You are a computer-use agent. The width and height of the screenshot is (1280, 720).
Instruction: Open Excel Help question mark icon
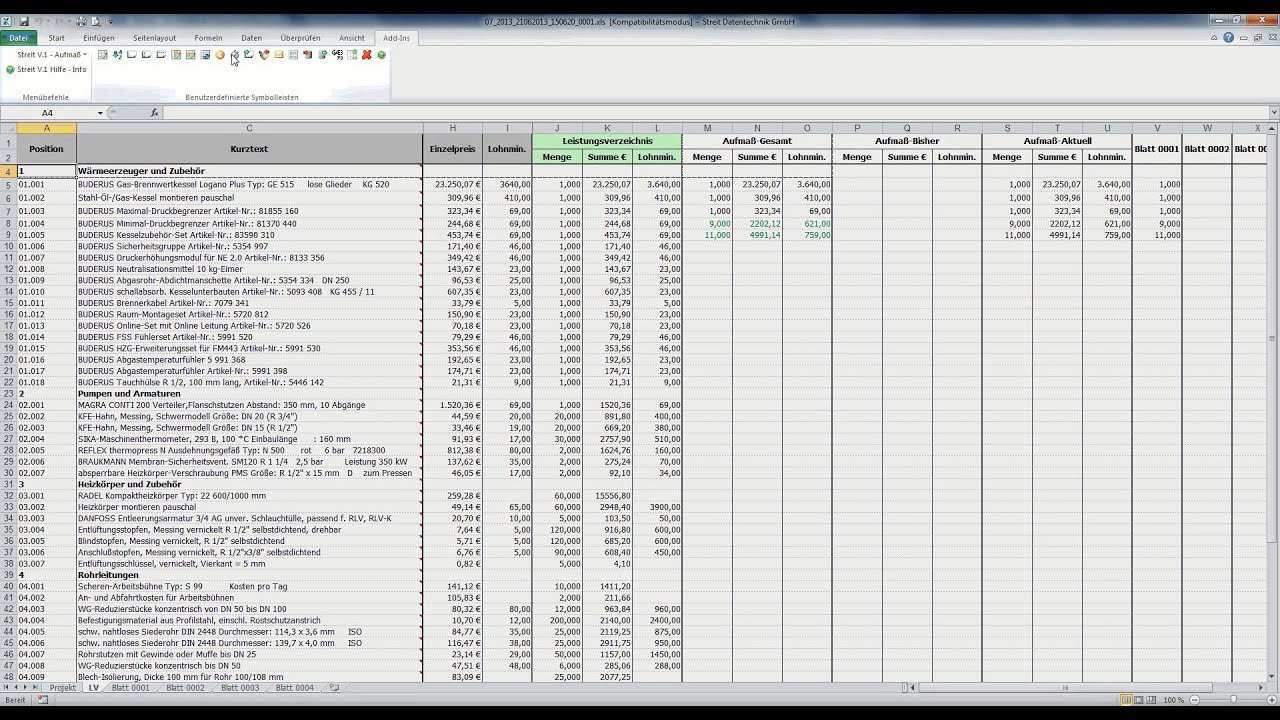pos(1228,38)
